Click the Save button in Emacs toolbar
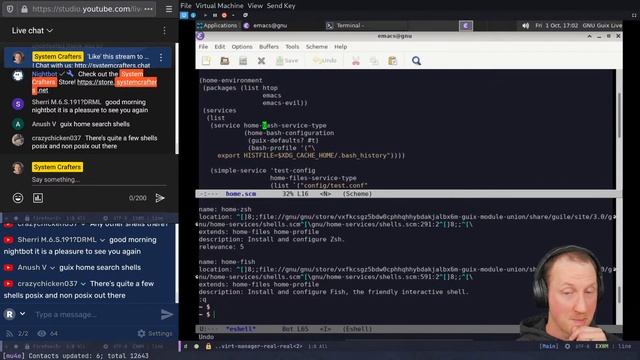The image size is (640, 360). click(x=287, y=61)
